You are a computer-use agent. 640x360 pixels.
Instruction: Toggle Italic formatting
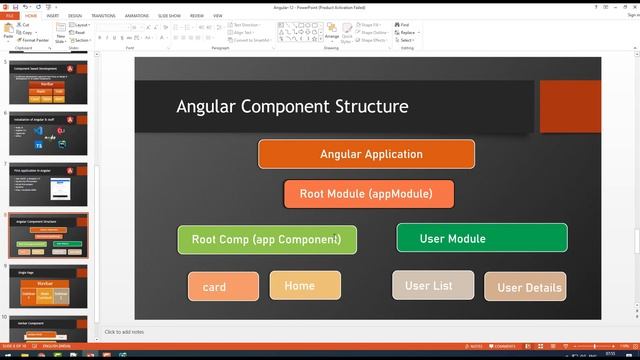107,38
